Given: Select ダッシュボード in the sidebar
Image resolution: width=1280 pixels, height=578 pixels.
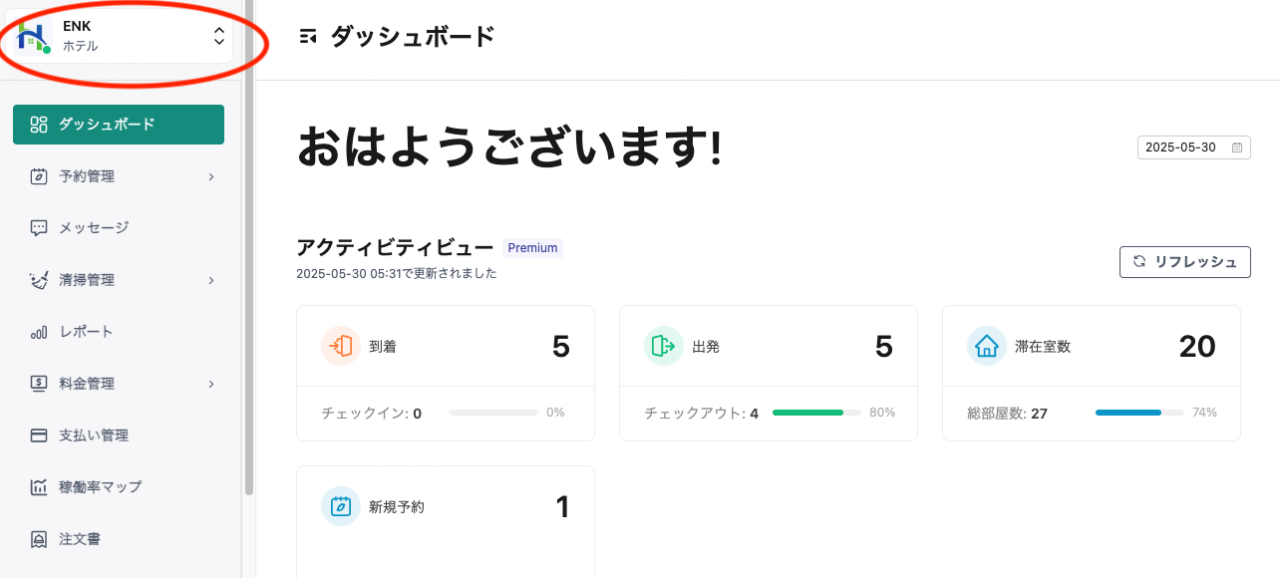Looking at the screenshot, I should point(118,125).
